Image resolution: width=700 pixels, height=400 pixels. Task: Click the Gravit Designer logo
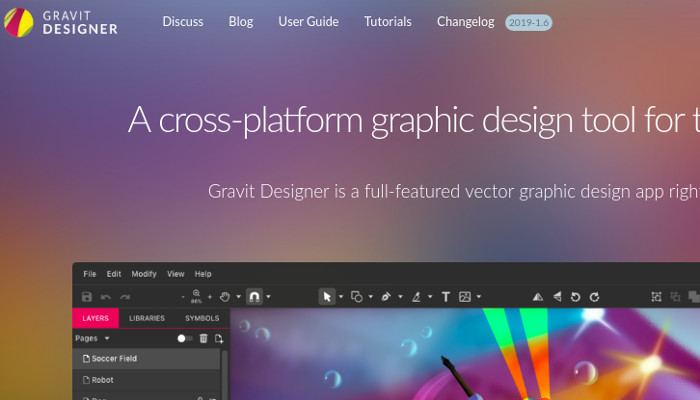pyautogui.click(x=60, y=22)
